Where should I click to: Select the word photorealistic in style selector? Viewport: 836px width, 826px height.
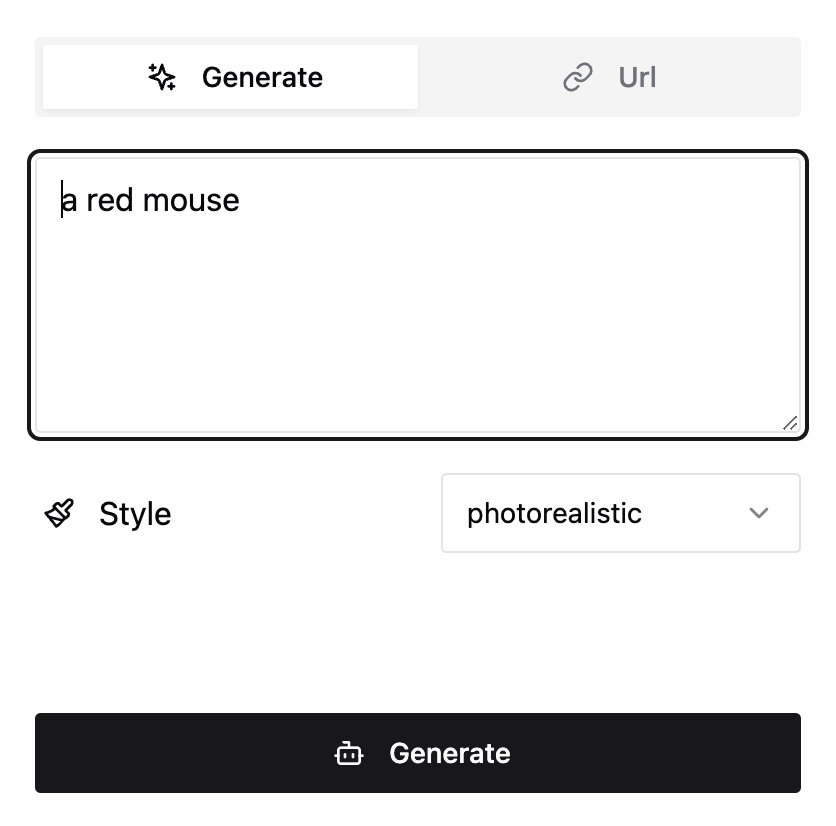click(554, 514)
